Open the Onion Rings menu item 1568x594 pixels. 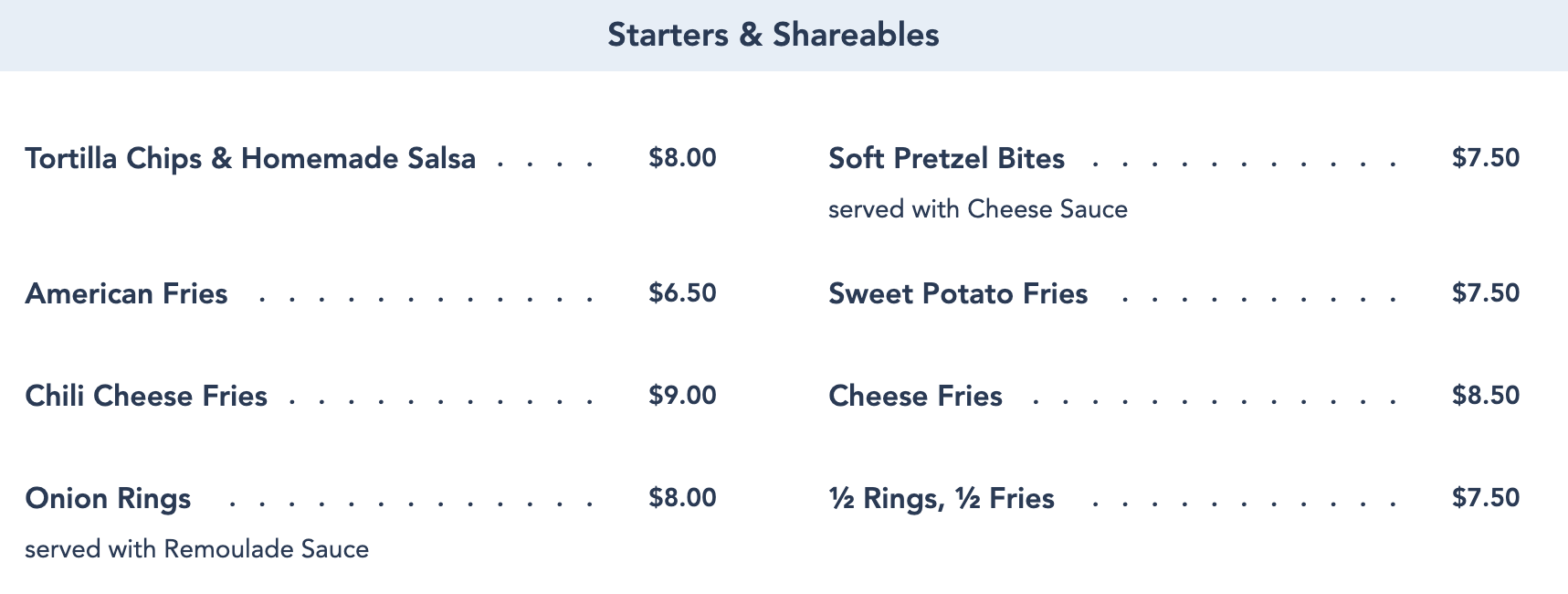pyautogui.click(x=108, y=498)
